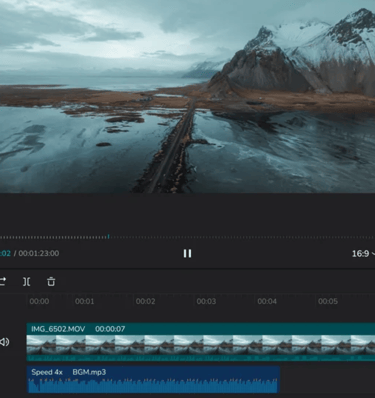Mute the IMG_6502.MOV video track
Screen dimensions: 375x398
coord(4,342)
